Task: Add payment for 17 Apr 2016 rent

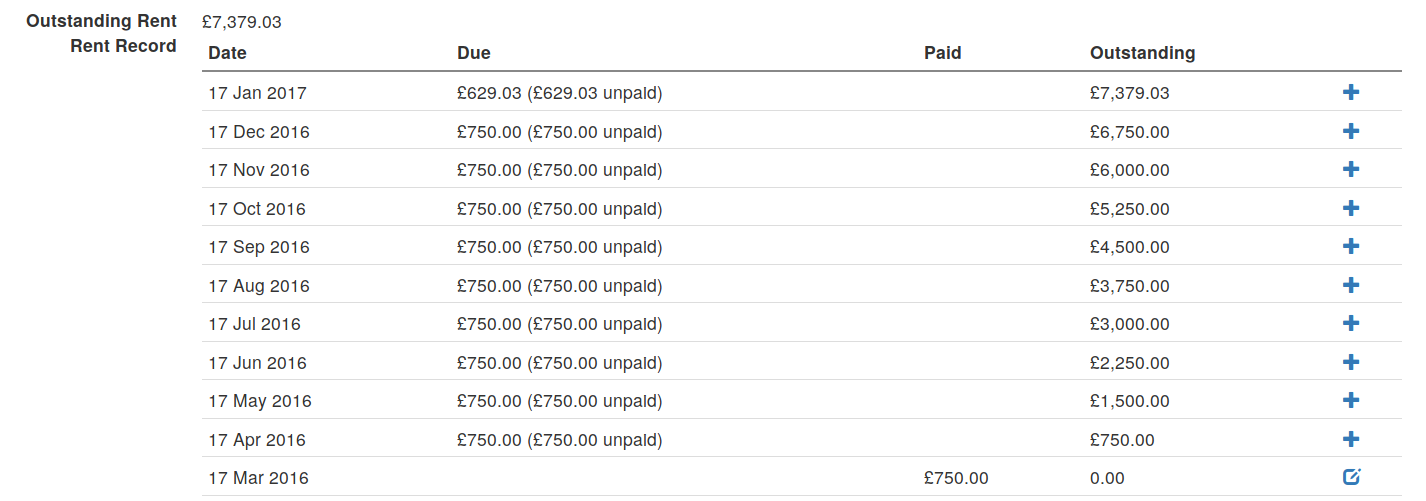Action: 1350,439
